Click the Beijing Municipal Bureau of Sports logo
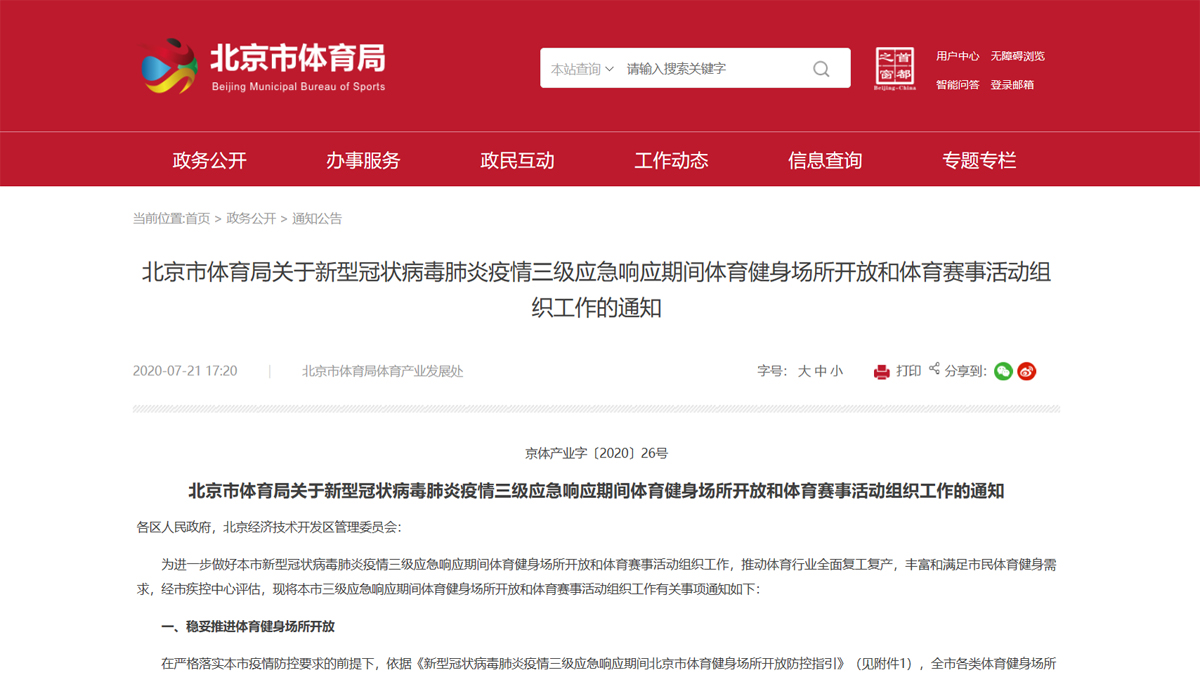The height and width of the screenshot is (675, 1200). click(x=264, y=66)
